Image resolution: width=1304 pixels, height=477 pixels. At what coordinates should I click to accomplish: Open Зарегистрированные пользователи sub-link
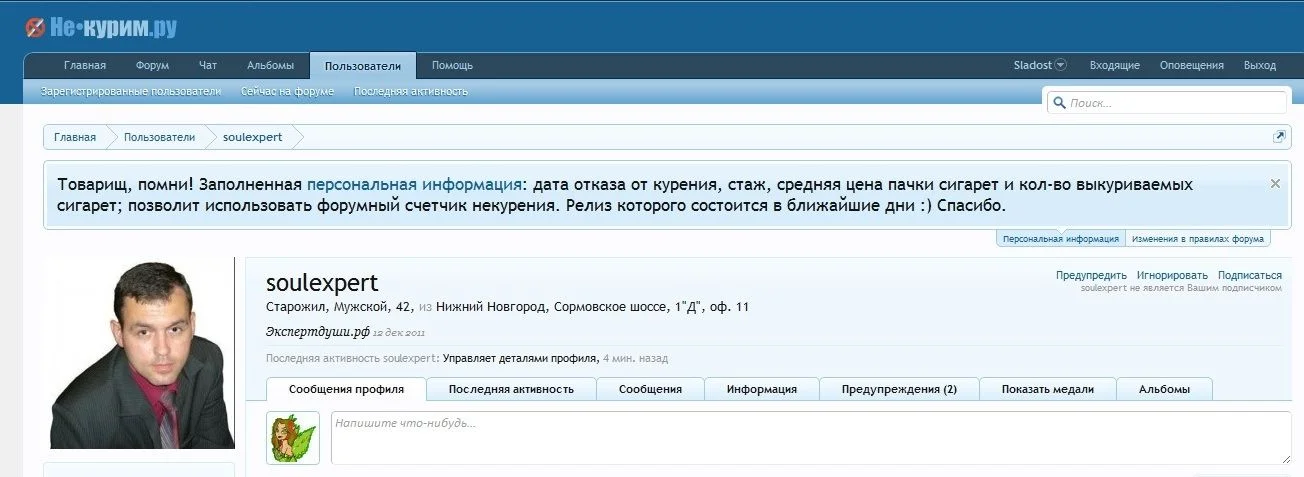131,91
